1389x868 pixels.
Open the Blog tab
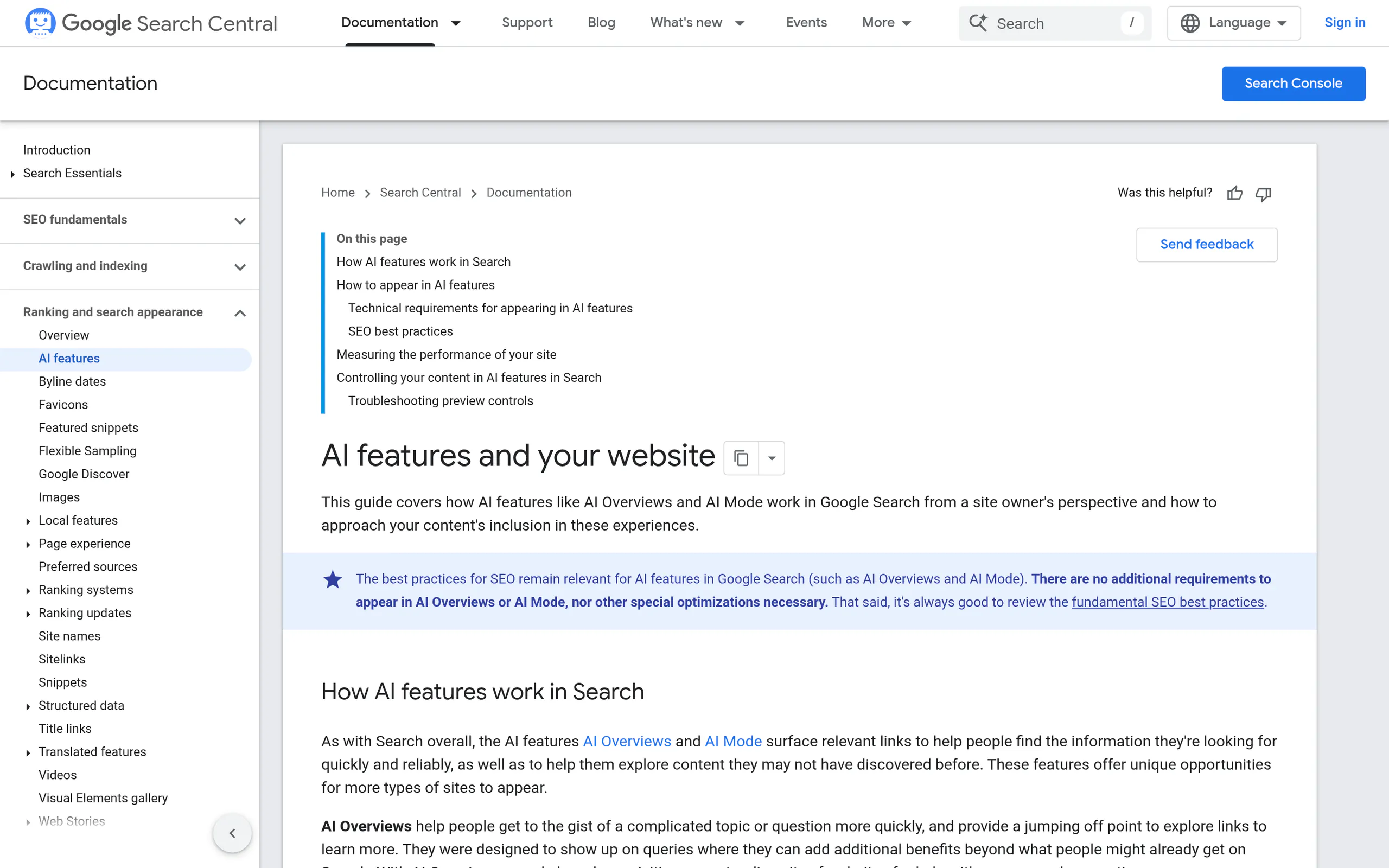(x=601, y=23)
